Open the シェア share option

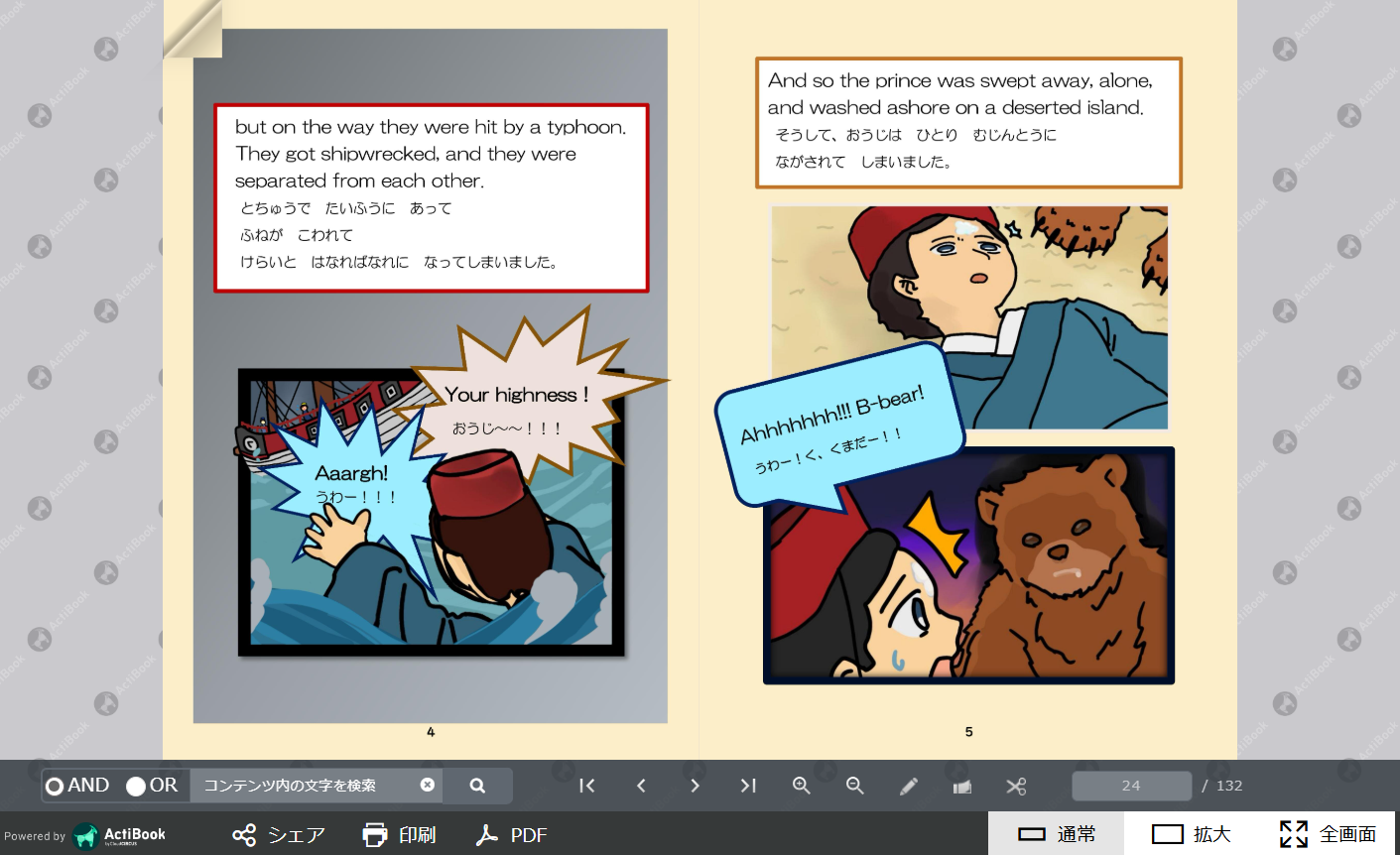pos(279,835)
